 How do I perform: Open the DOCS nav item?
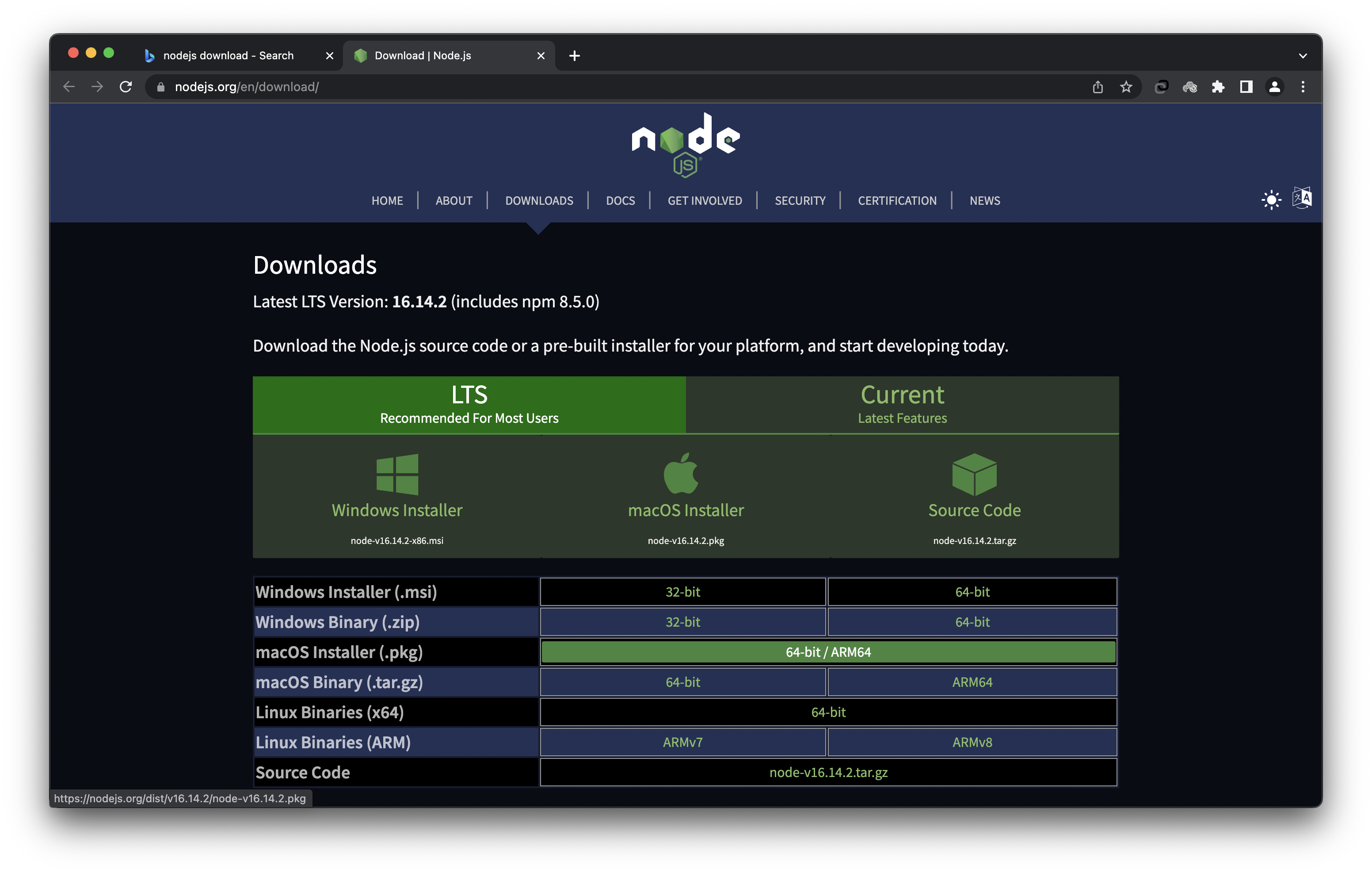(x=620, y=201)
